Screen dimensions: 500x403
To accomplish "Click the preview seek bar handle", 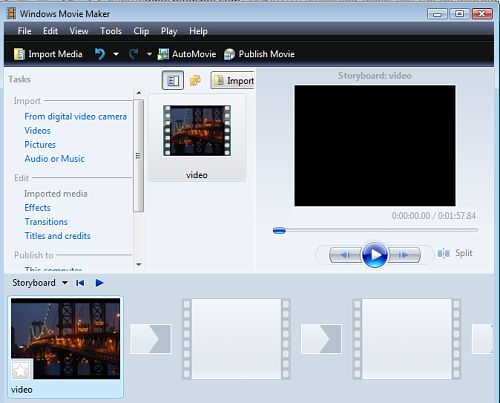I will tap(279, 230).
